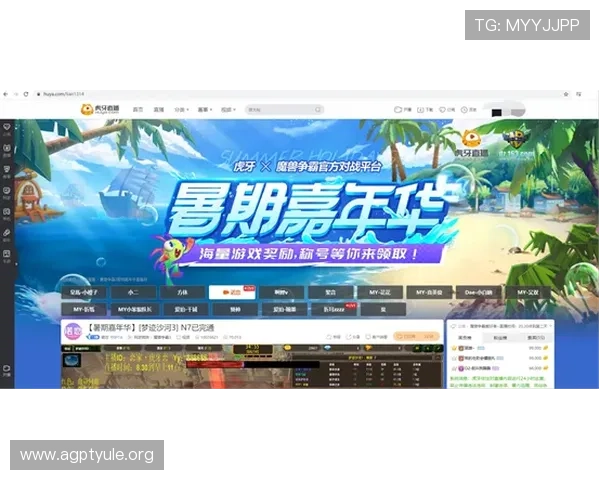Click the 暑期嘉年华 banner title
The image size is (600, 480).
point(310,209)
